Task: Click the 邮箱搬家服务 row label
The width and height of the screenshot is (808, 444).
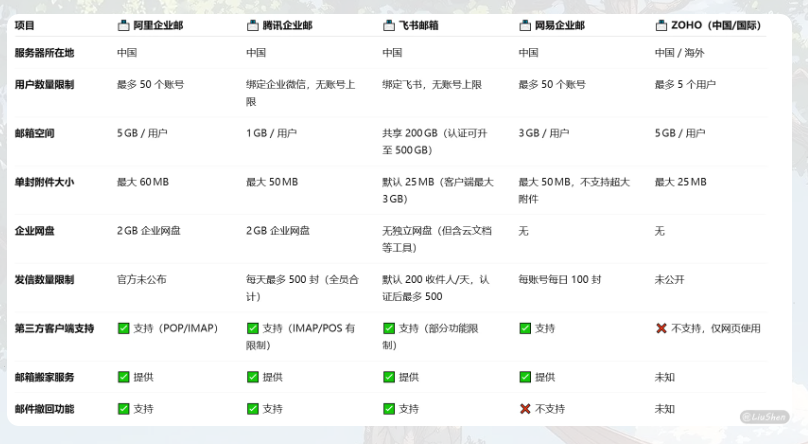Action: [44, 377]
